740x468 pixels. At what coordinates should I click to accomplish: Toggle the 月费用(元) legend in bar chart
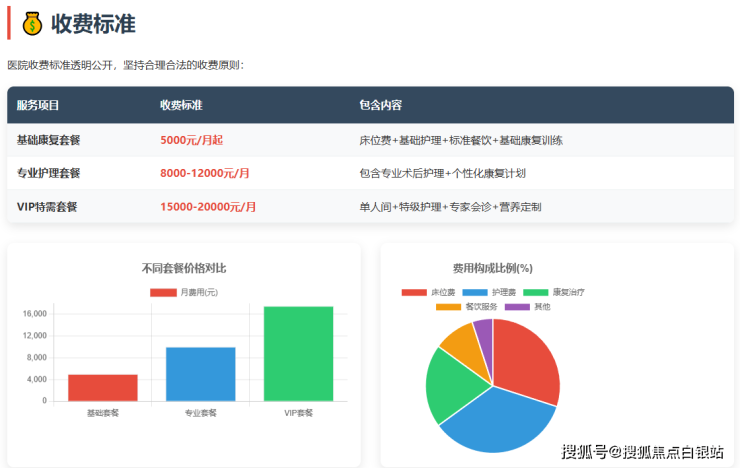[183, 292]
